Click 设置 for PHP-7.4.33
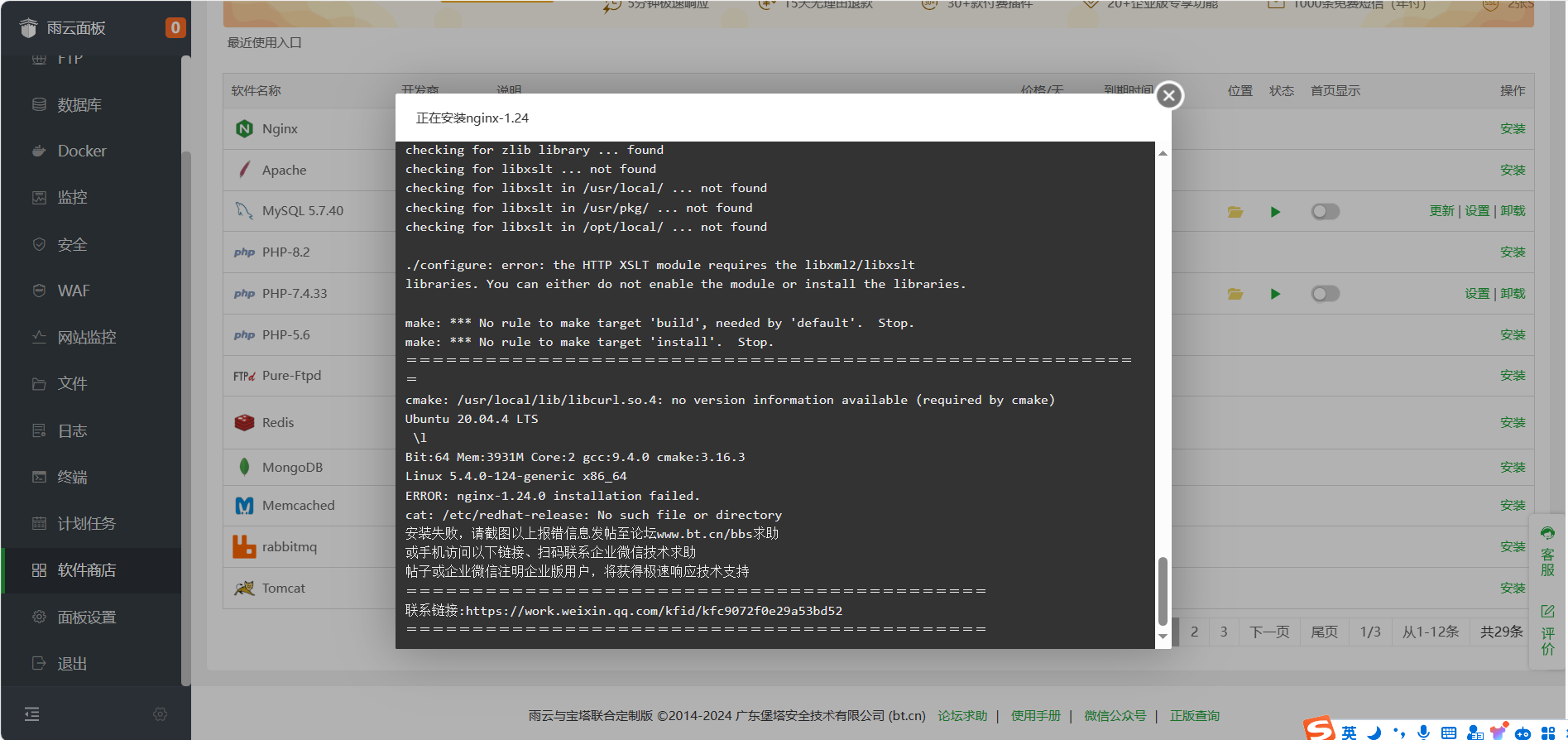This screenshot has height=740, width=1568. click(1477, 294)
